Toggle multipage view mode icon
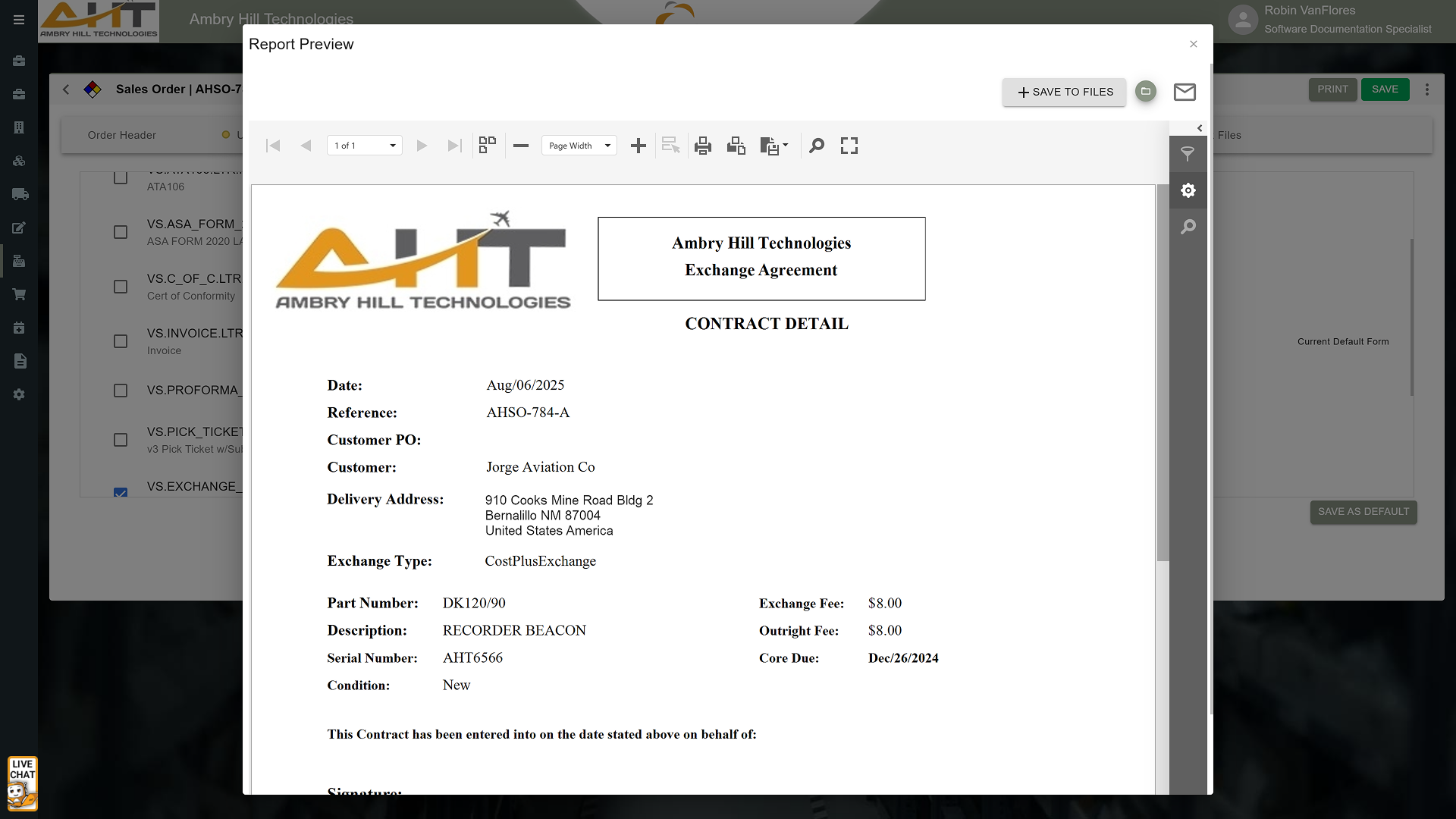Screen dimensions: 1456x819 488,145
